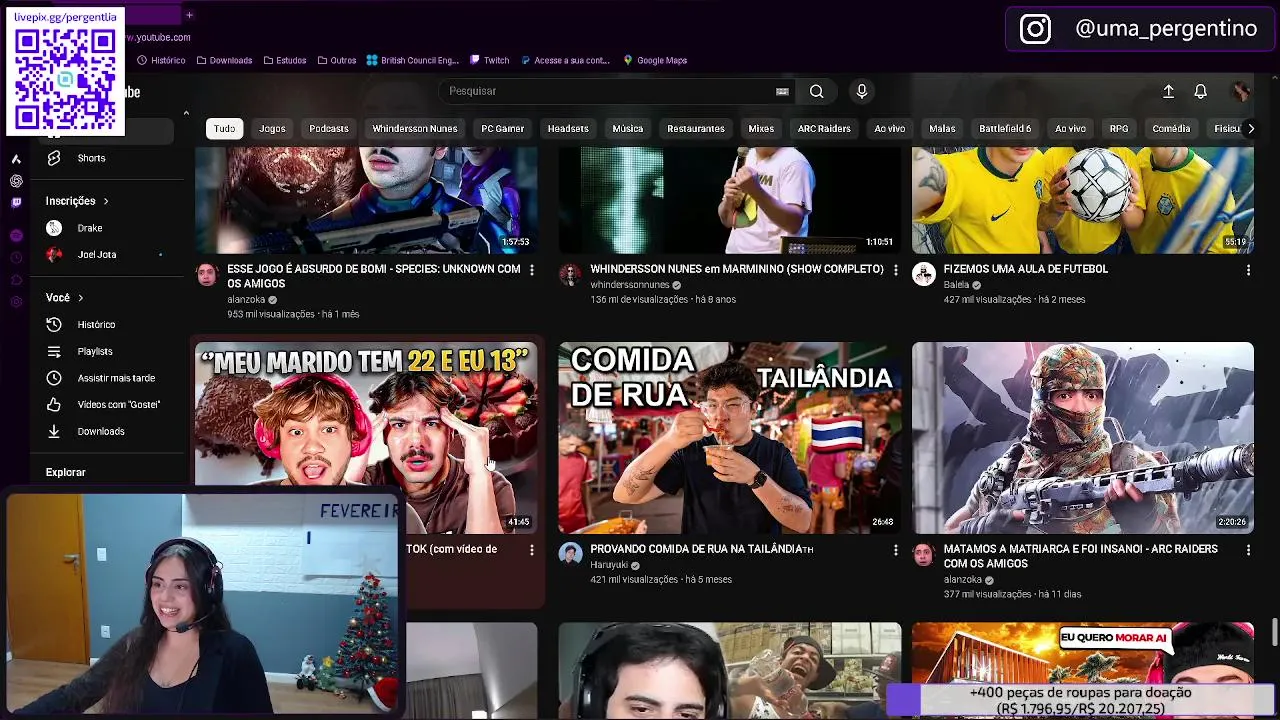
Task: Click the Explorar sidebar heading
Action: (x=65, y=472)
